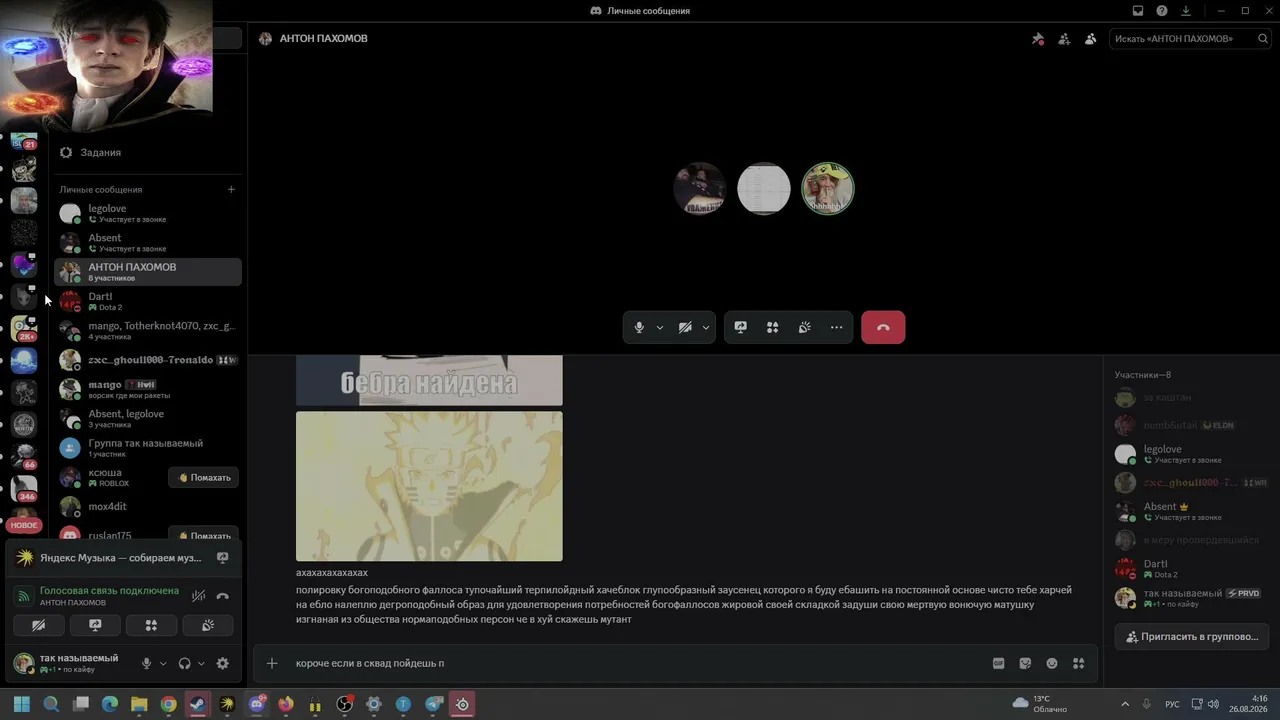
Task: Stream the Яндекс Музыка application
Action: (223, 558)
